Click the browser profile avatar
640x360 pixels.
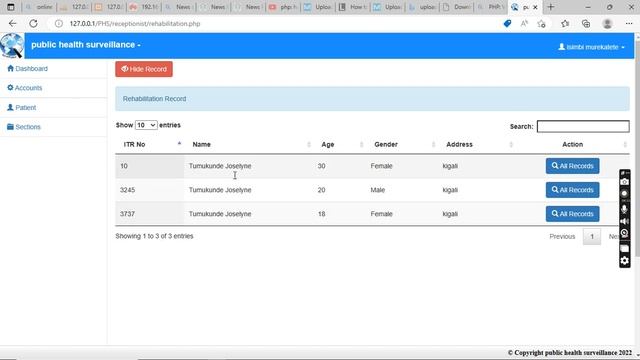click(x=607, y=24)
